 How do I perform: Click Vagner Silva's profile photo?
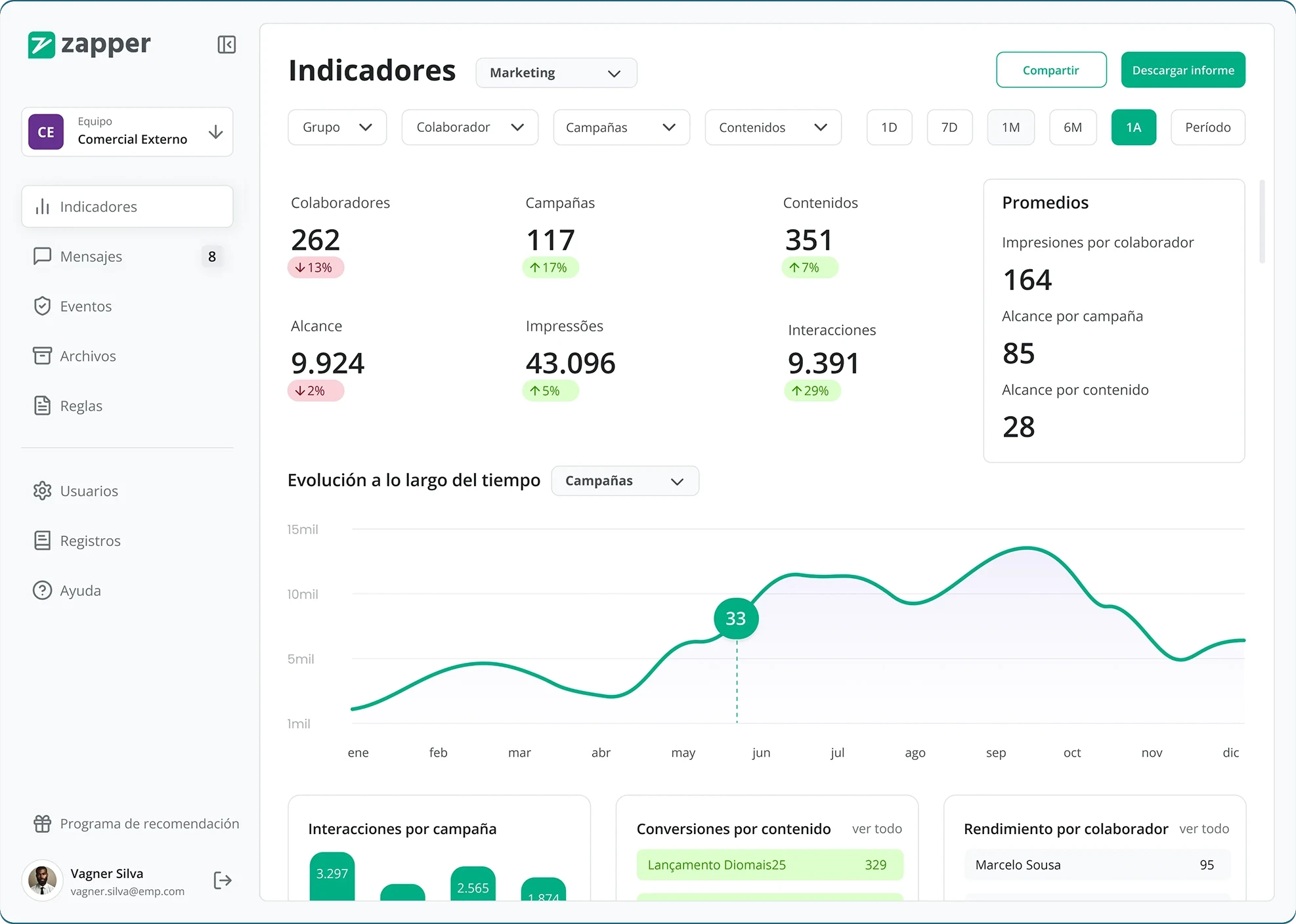click(x=43, y=881)
